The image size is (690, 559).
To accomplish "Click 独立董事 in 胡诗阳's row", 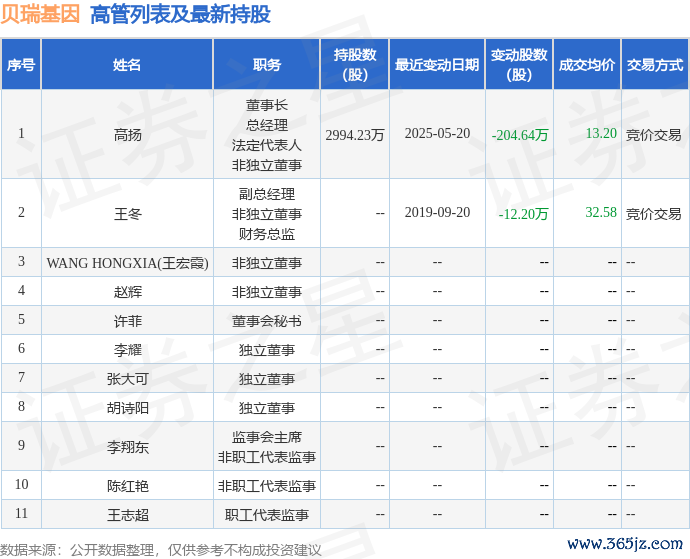I will click(x=267, y=408).
